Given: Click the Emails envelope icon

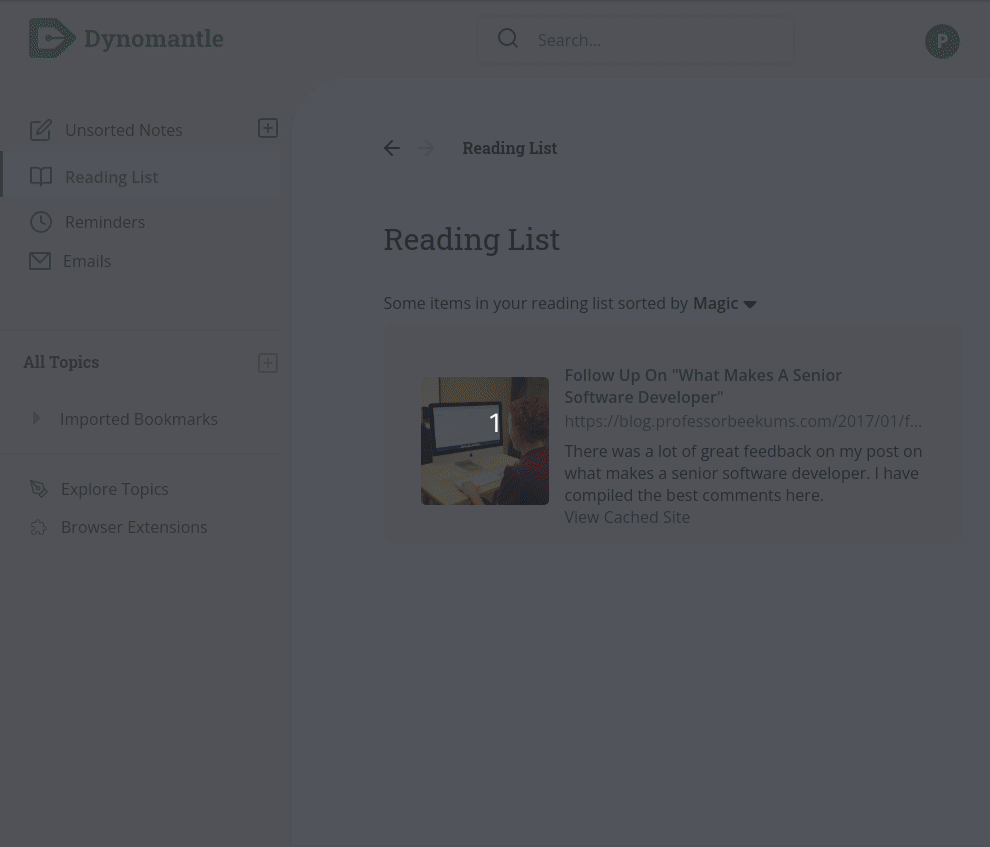Looking at the screenshot, I should click(40, 261).
